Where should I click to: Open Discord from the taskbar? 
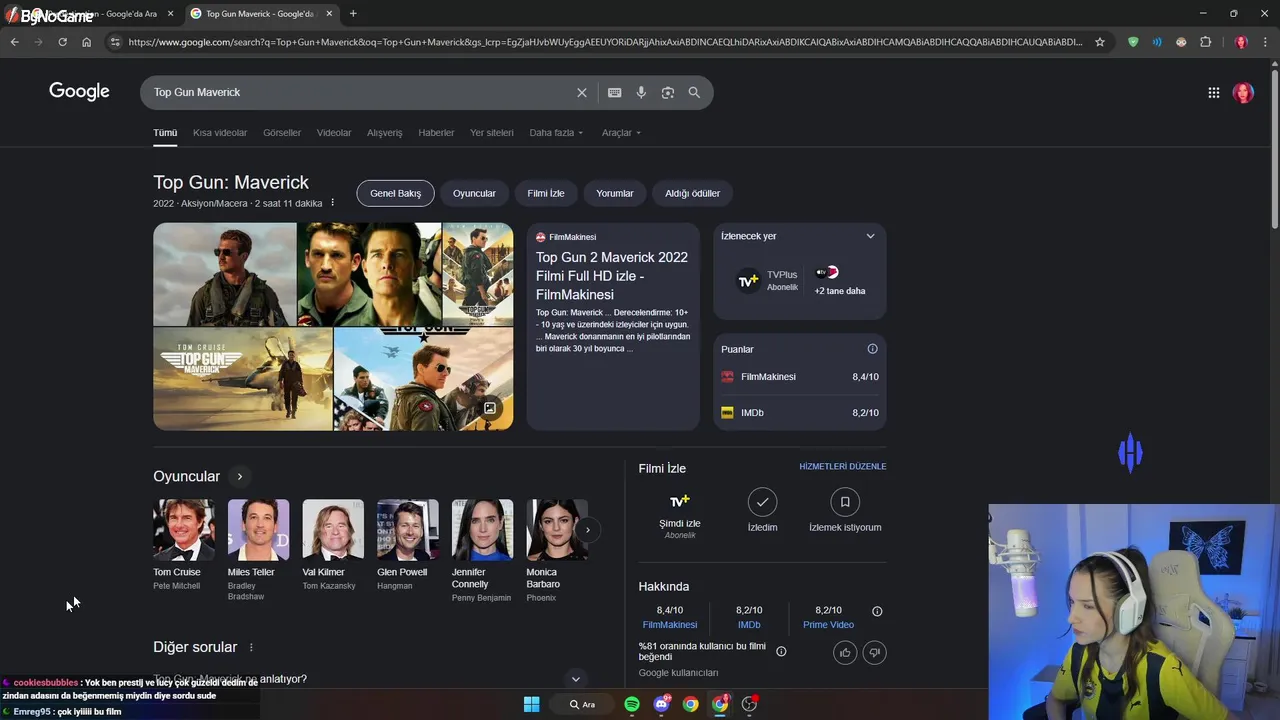pos(661,704)
